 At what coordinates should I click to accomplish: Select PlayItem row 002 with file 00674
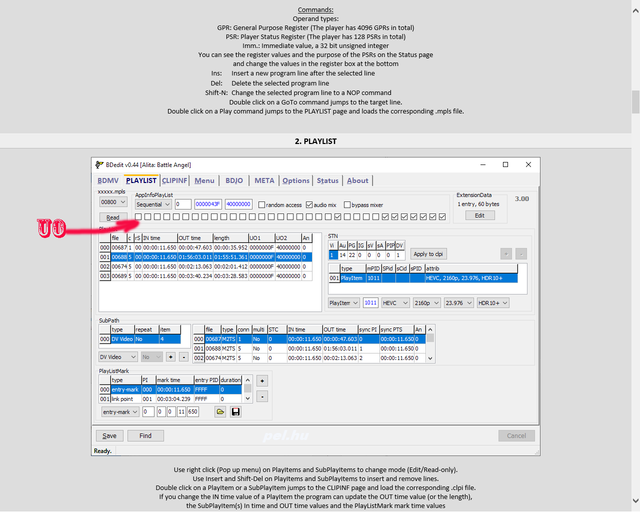click(x=205, y=267)
